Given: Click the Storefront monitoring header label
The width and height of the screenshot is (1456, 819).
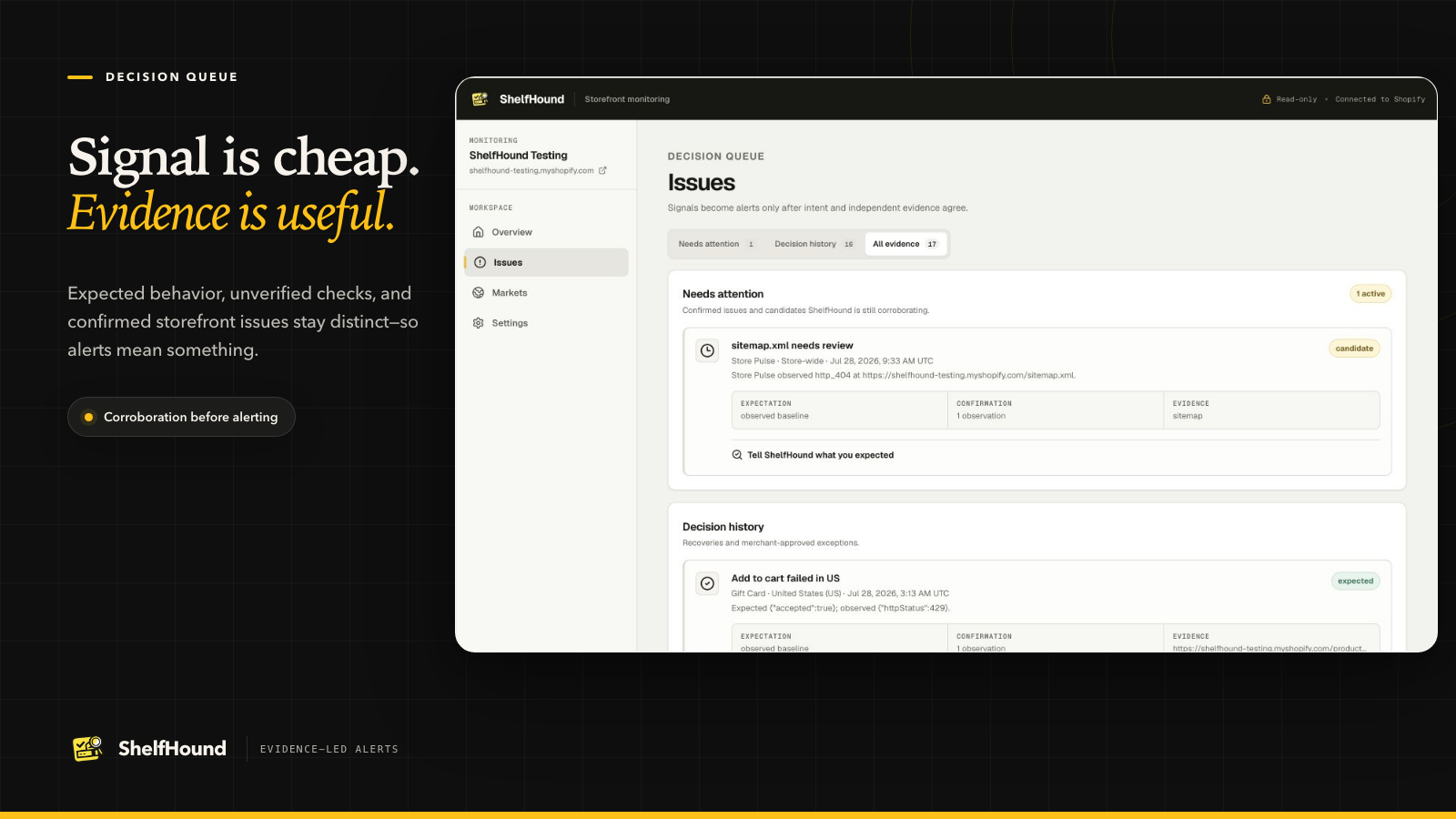Looking at the screenshot, I should point(627,99).
